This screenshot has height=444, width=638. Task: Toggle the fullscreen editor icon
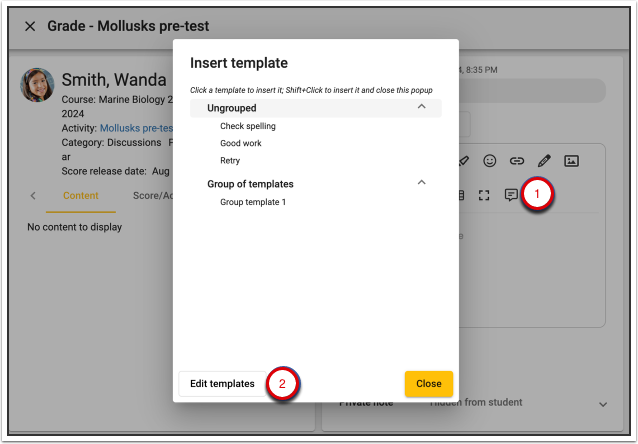485,195
